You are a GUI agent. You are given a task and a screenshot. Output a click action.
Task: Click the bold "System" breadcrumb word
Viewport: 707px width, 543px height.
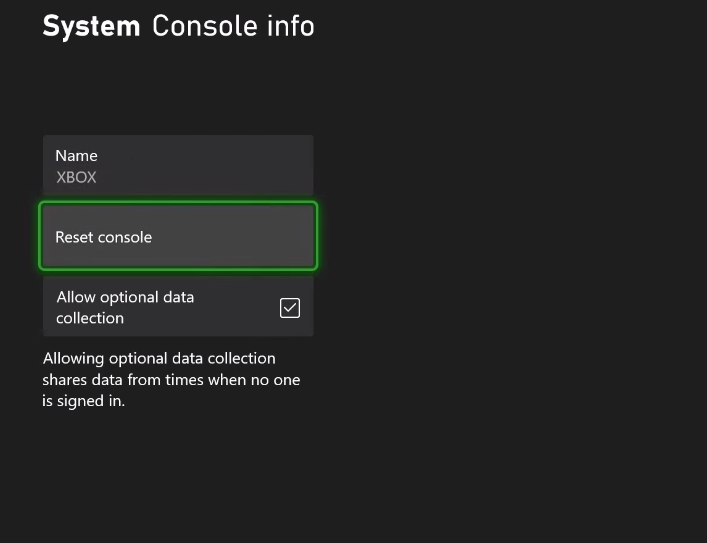tap(91, 26)
